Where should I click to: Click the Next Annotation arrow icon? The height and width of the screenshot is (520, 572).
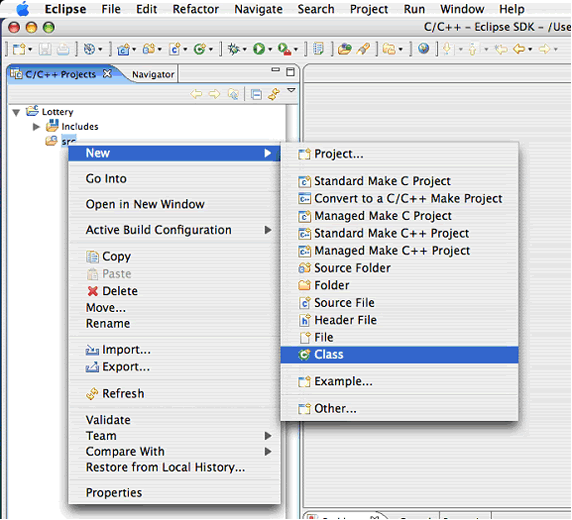(x=447, y=49)
